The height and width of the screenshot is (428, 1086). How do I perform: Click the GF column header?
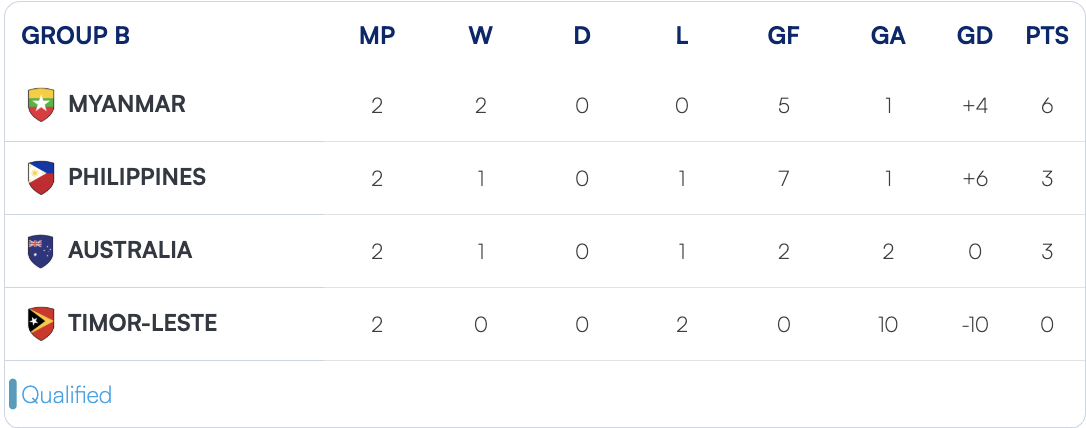pos(783,36)
